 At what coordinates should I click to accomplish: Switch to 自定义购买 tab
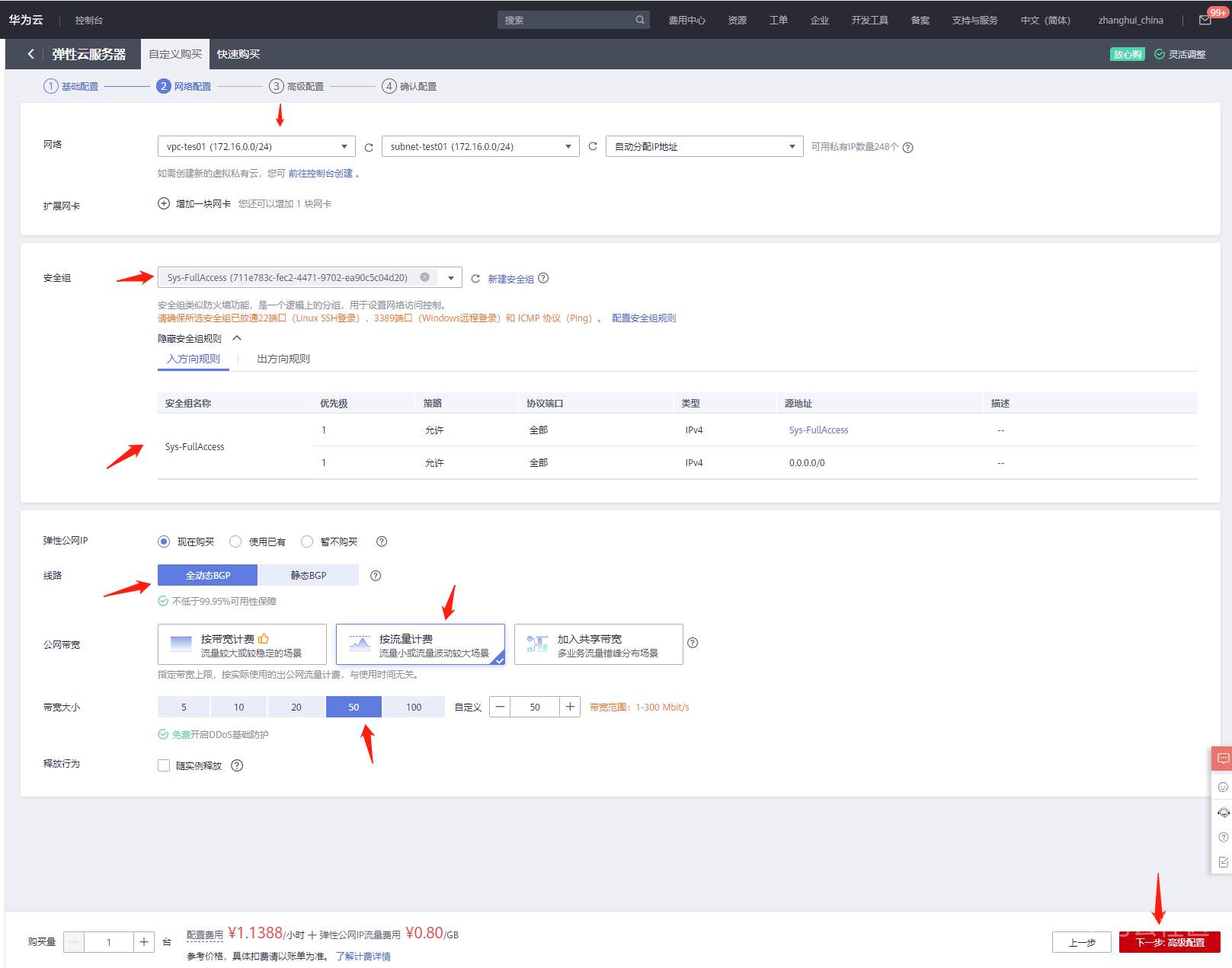pos(175,54)
